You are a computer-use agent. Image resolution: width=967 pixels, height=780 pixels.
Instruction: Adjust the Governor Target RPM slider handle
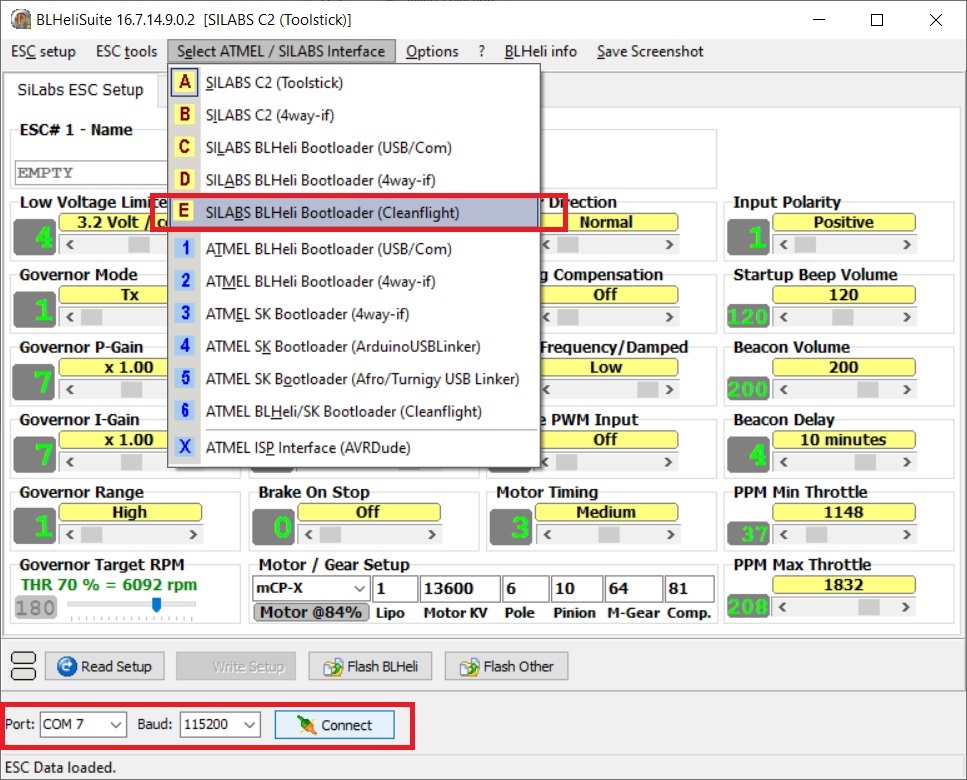[157, 605]
